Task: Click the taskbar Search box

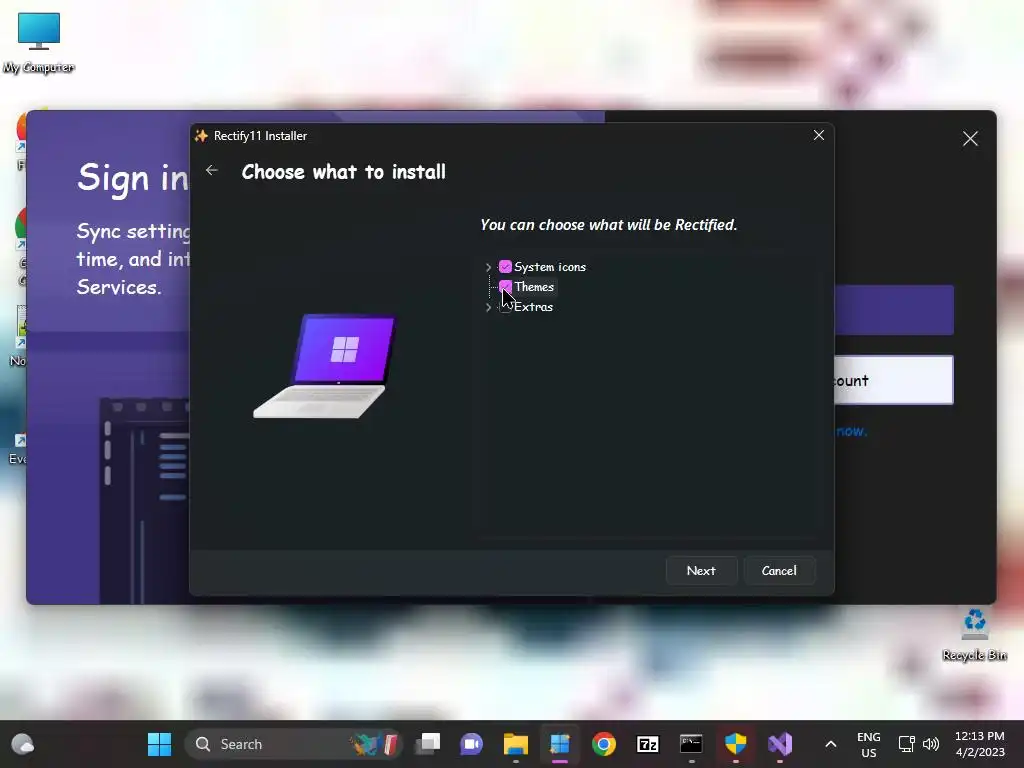Action: [294, 744]
